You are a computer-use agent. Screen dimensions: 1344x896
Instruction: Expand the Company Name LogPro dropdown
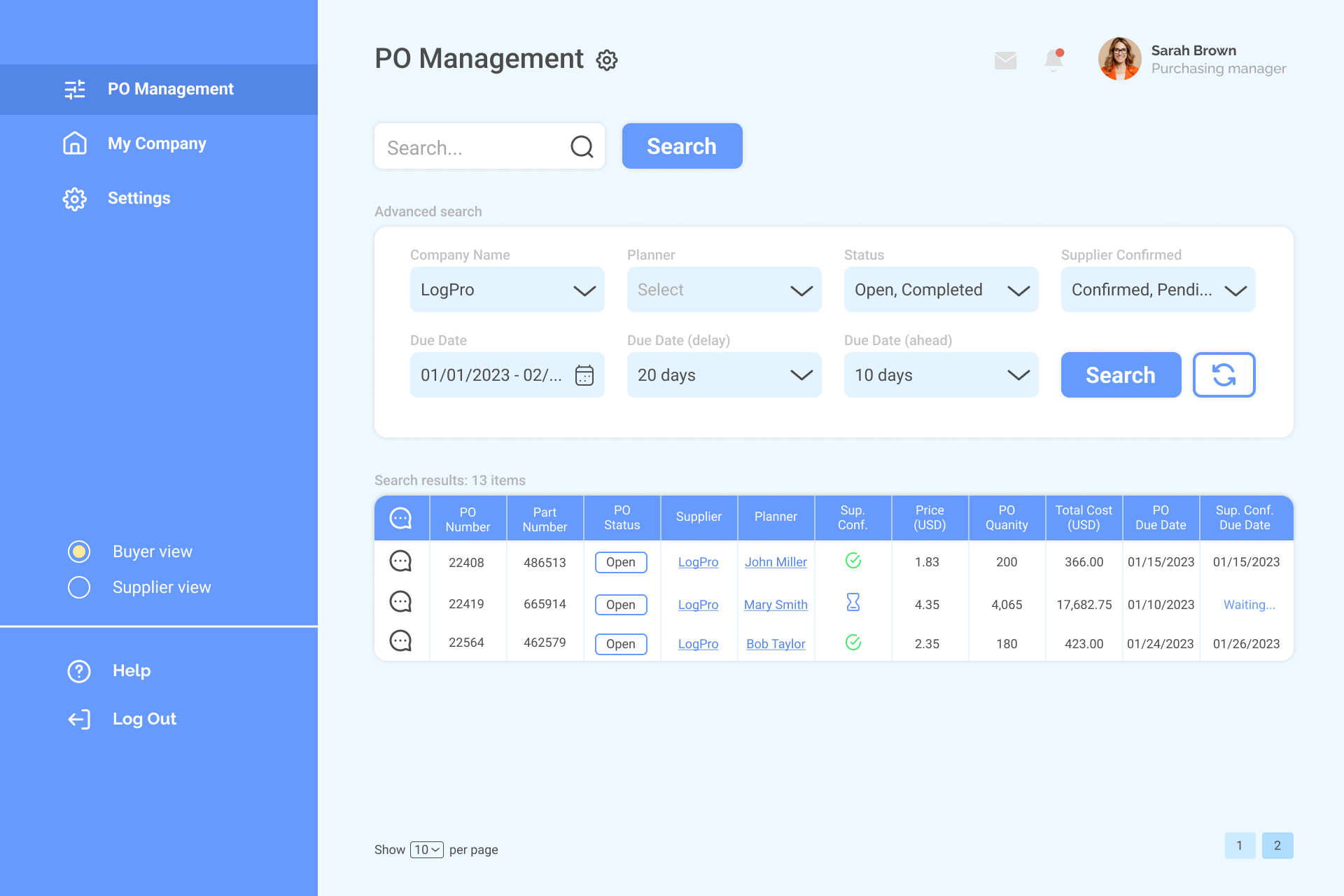click(507, 290)
